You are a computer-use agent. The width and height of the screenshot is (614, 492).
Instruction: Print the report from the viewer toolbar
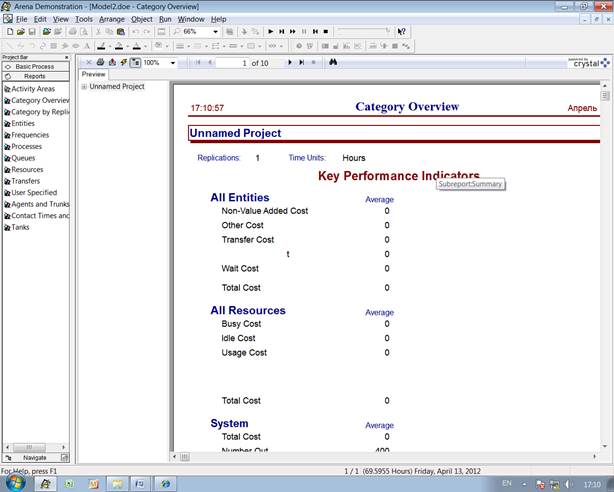(x=100, y=62)
